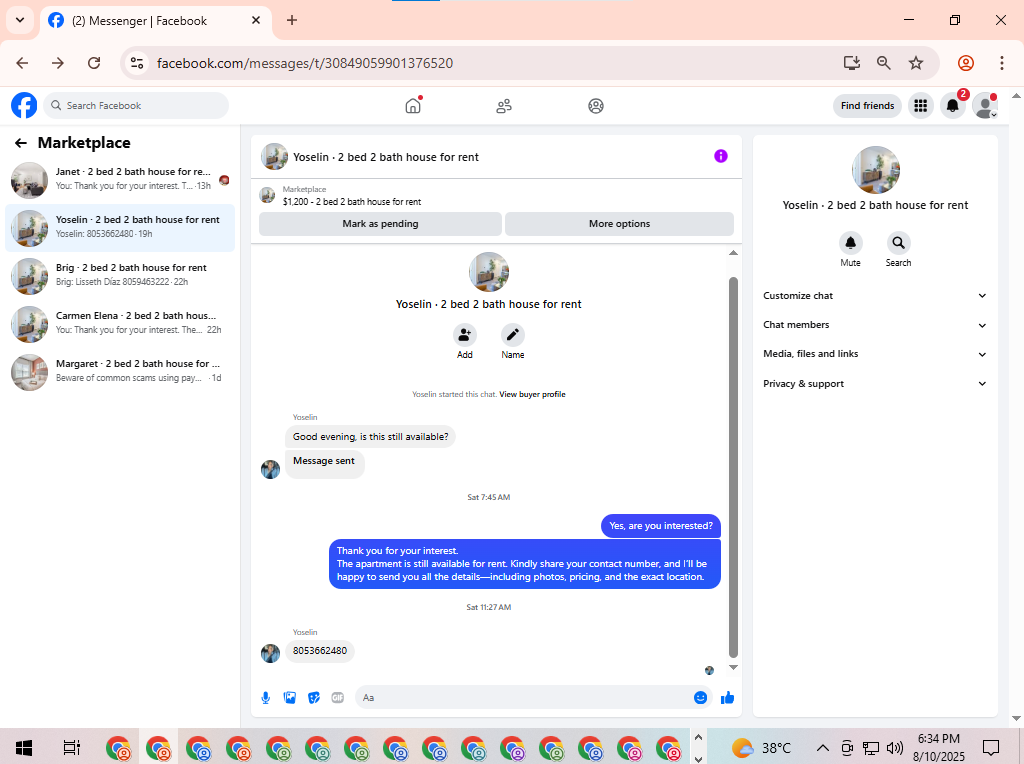Image resolution: width=1024 pixels, height=764 pixels.
Task: View site information icon in address bar
Action: coord(137,63)
